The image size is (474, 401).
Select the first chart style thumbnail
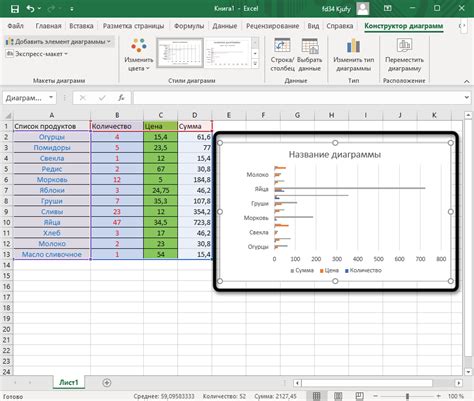pyautogui.click(x=180, y=53)
